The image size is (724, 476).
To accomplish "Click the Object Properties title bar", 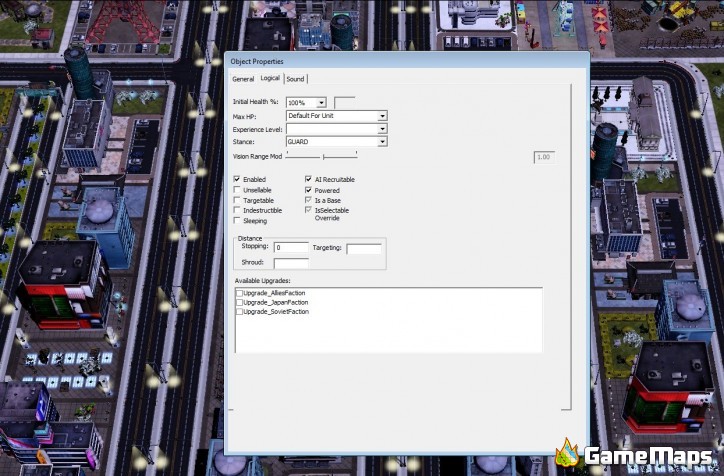I will point(407,61).
